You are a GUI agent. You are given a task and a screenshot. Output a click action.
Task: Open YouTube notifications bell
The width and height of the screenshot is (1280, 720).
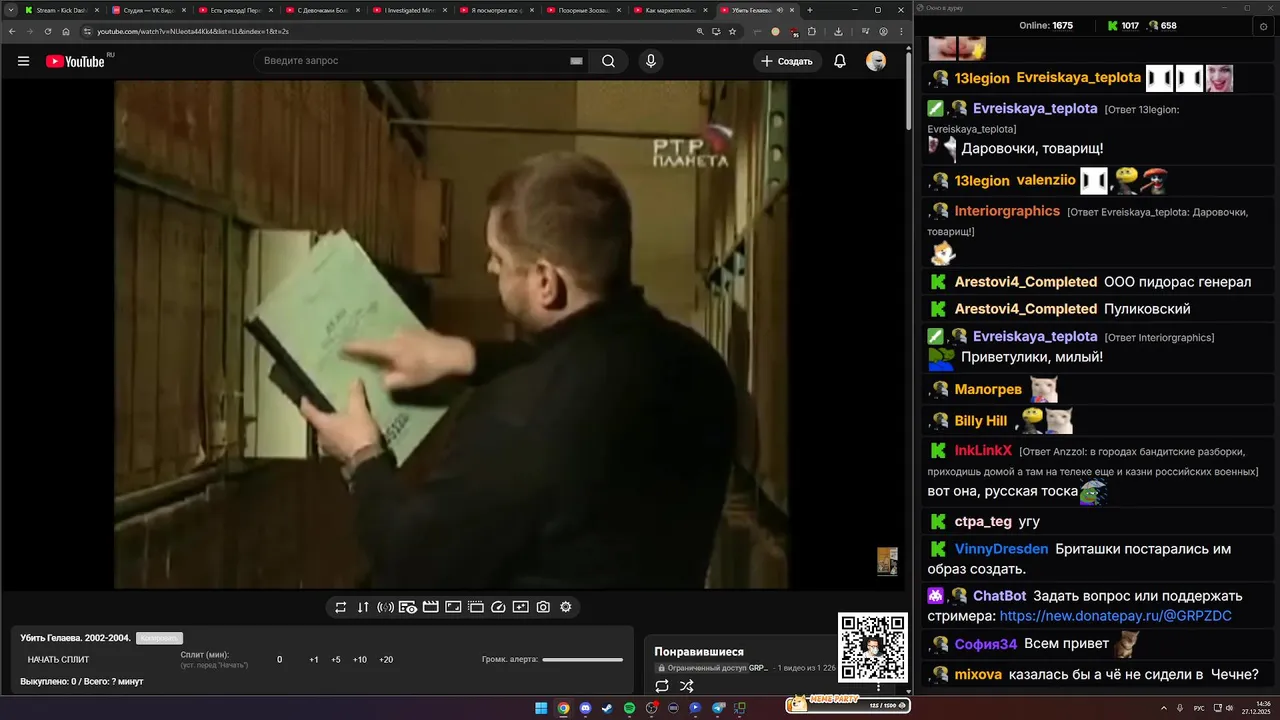click(x=840, y=61)
